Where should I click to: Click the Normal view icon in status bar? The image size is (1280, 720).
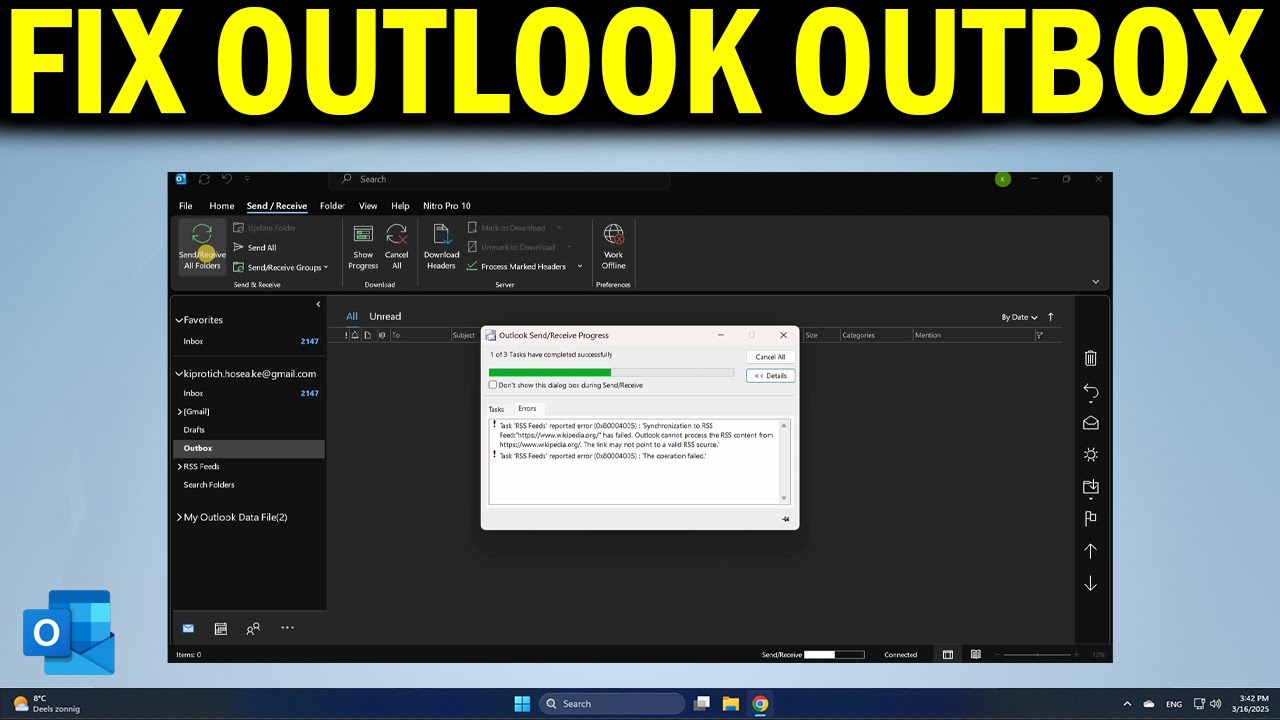[x=947, y=655]
